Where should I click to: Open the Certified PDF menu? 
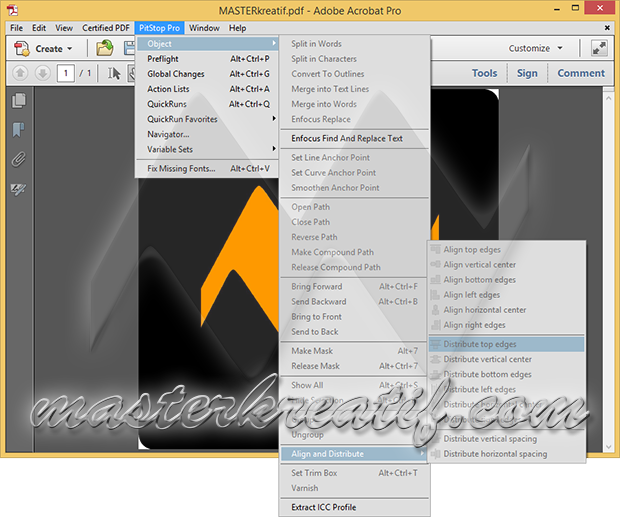point(106,28)
